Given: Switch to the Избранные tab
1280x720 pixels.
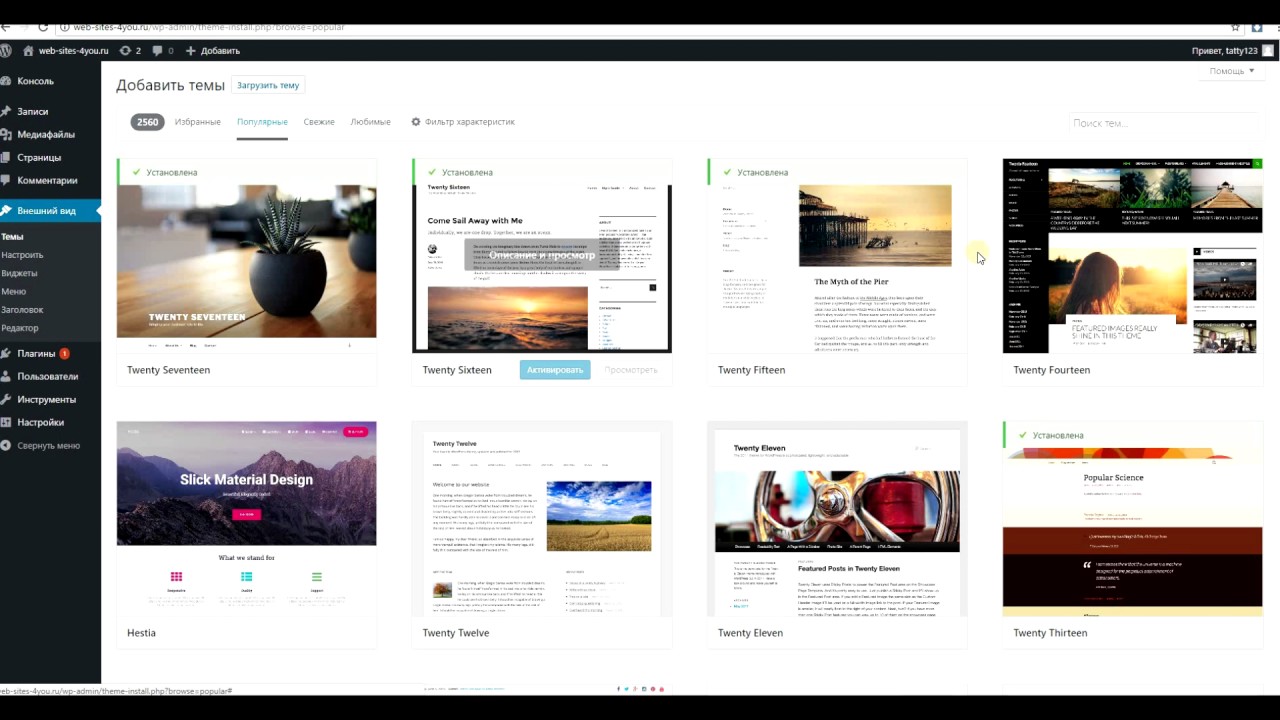Looking at the screenshot, I should click(197, 122).
